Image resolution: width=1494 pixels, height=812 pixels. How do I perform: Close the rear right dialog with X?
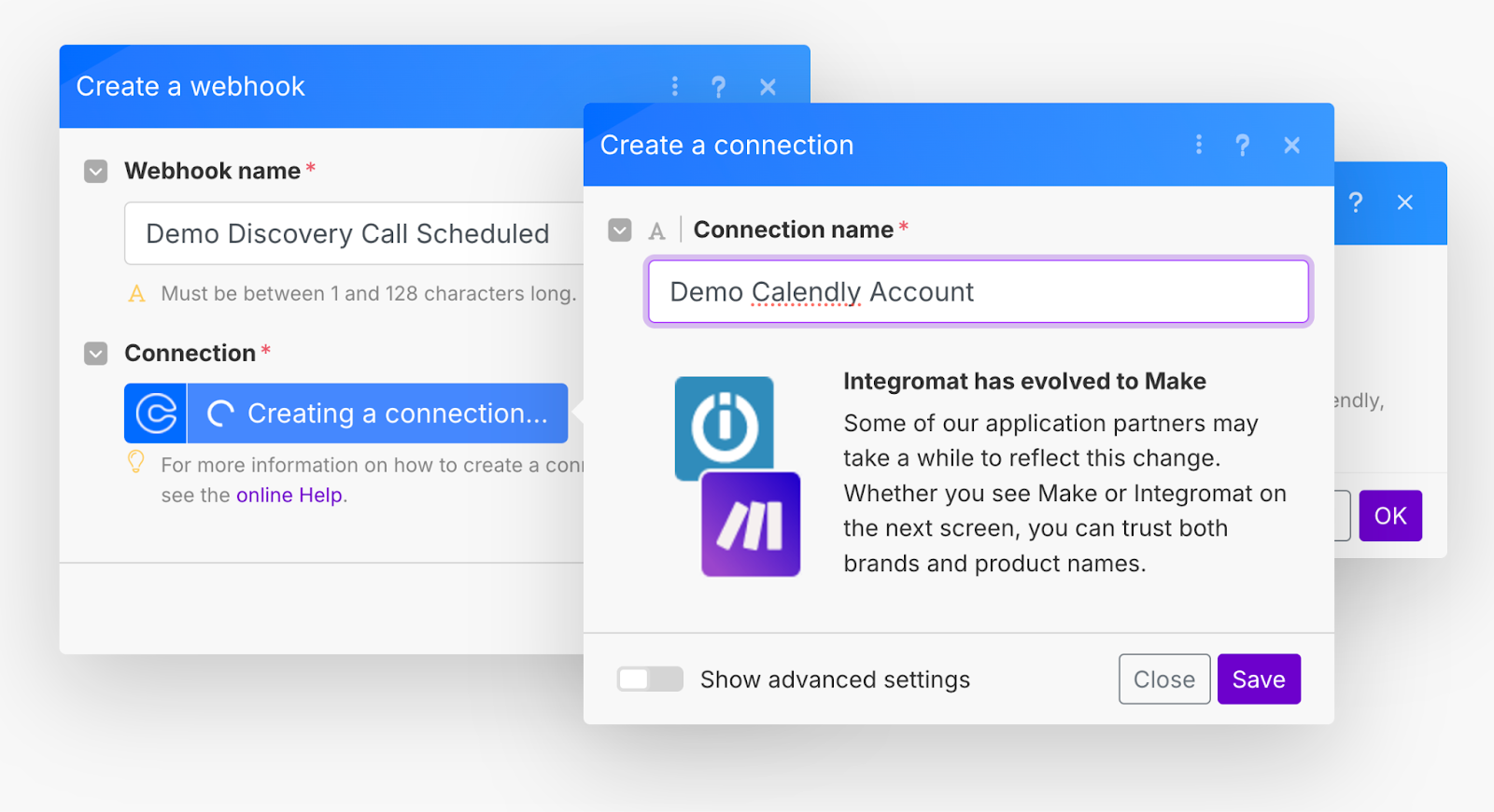point(1404,203)
